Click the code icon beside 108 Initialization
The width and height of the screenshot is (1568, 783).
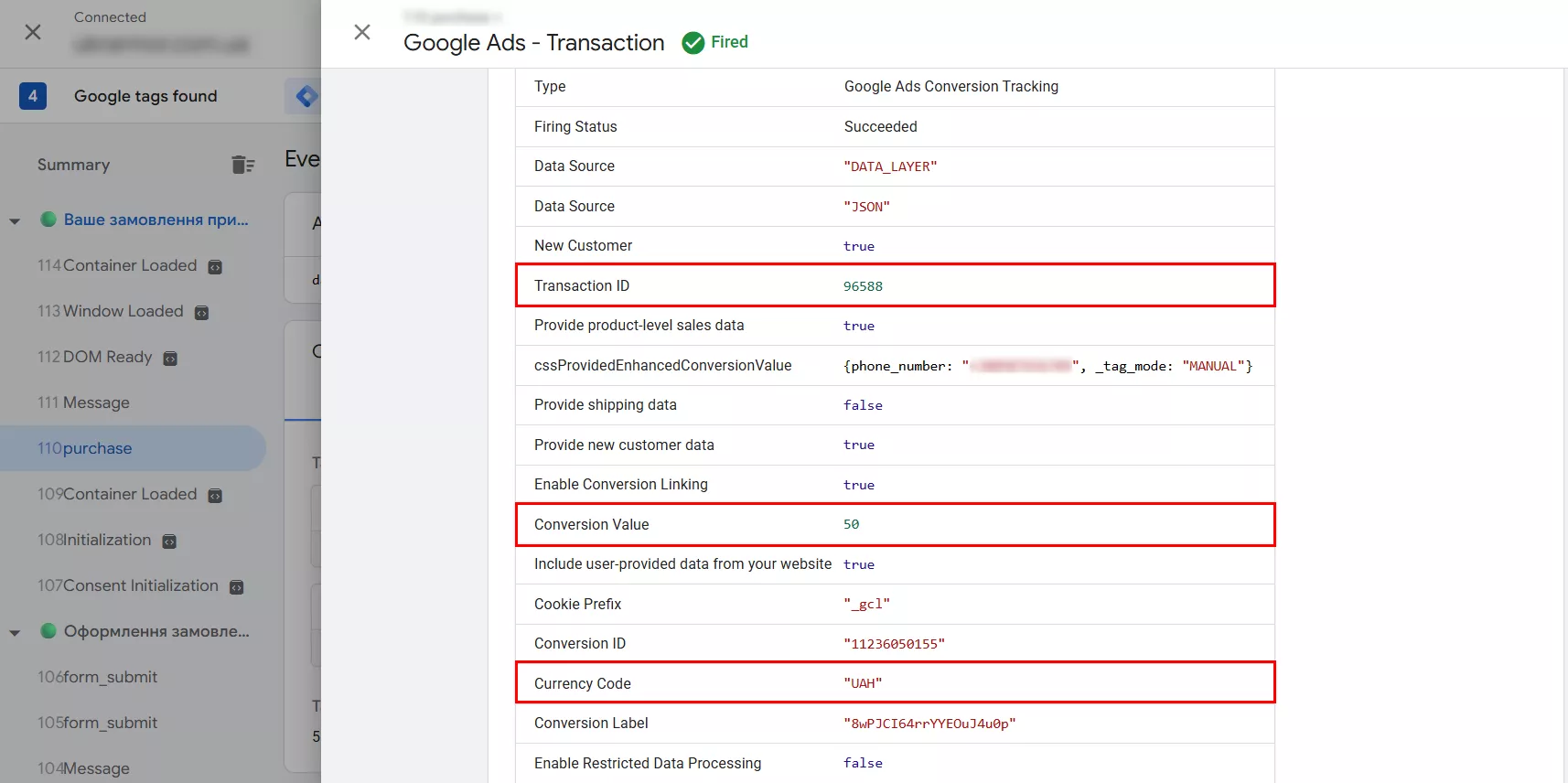169,542
